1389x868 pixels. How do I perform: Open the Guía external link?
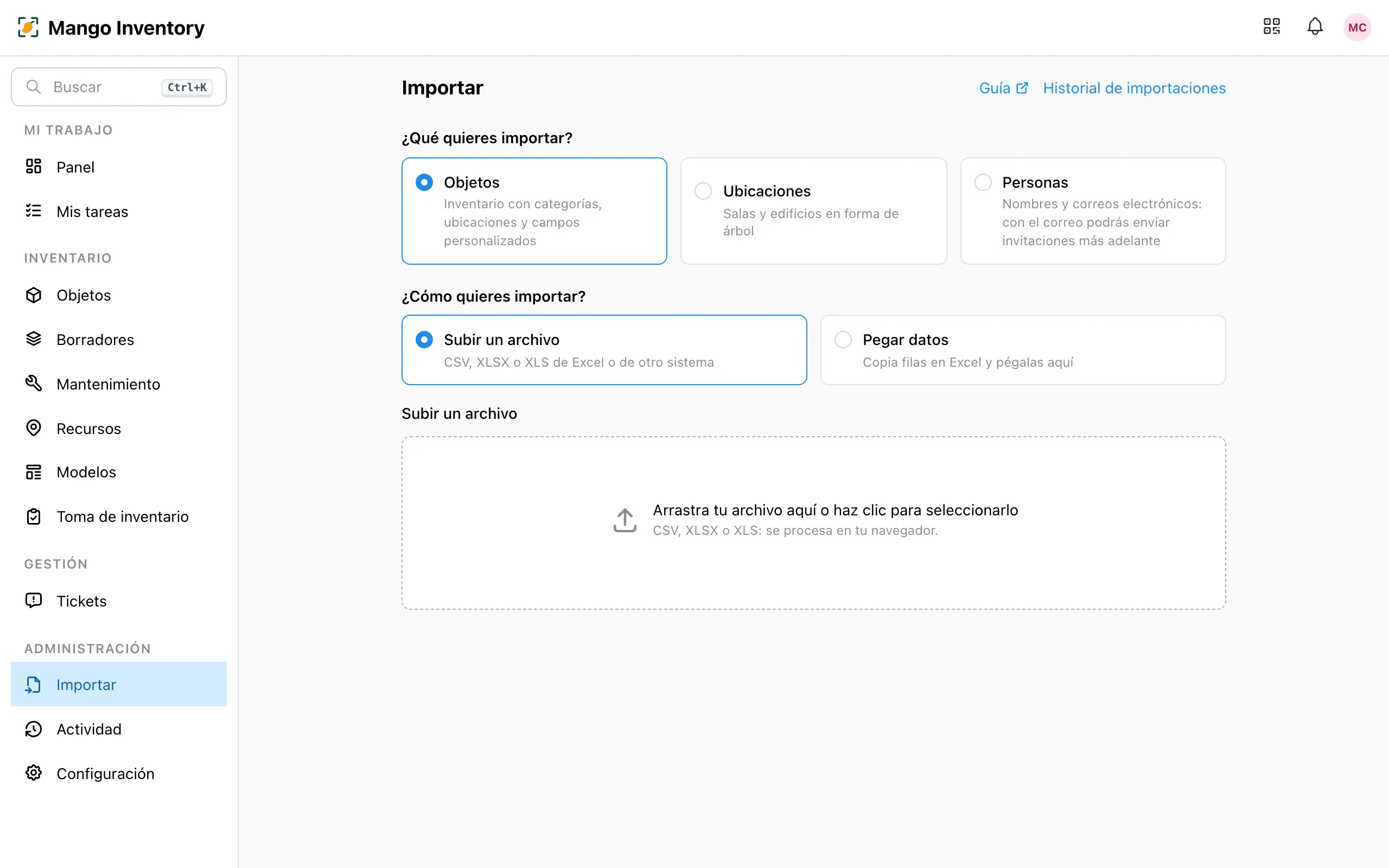(1003, 88)
